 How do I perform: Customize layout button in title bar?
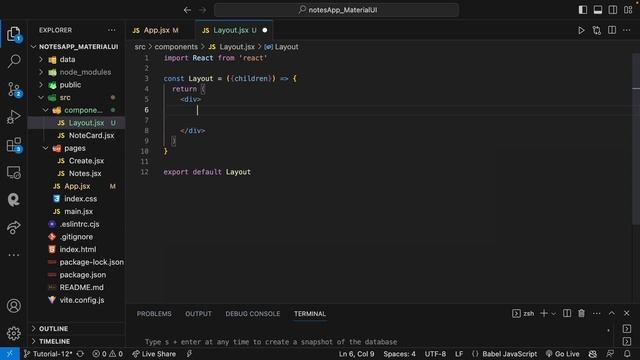click(628, 10)
